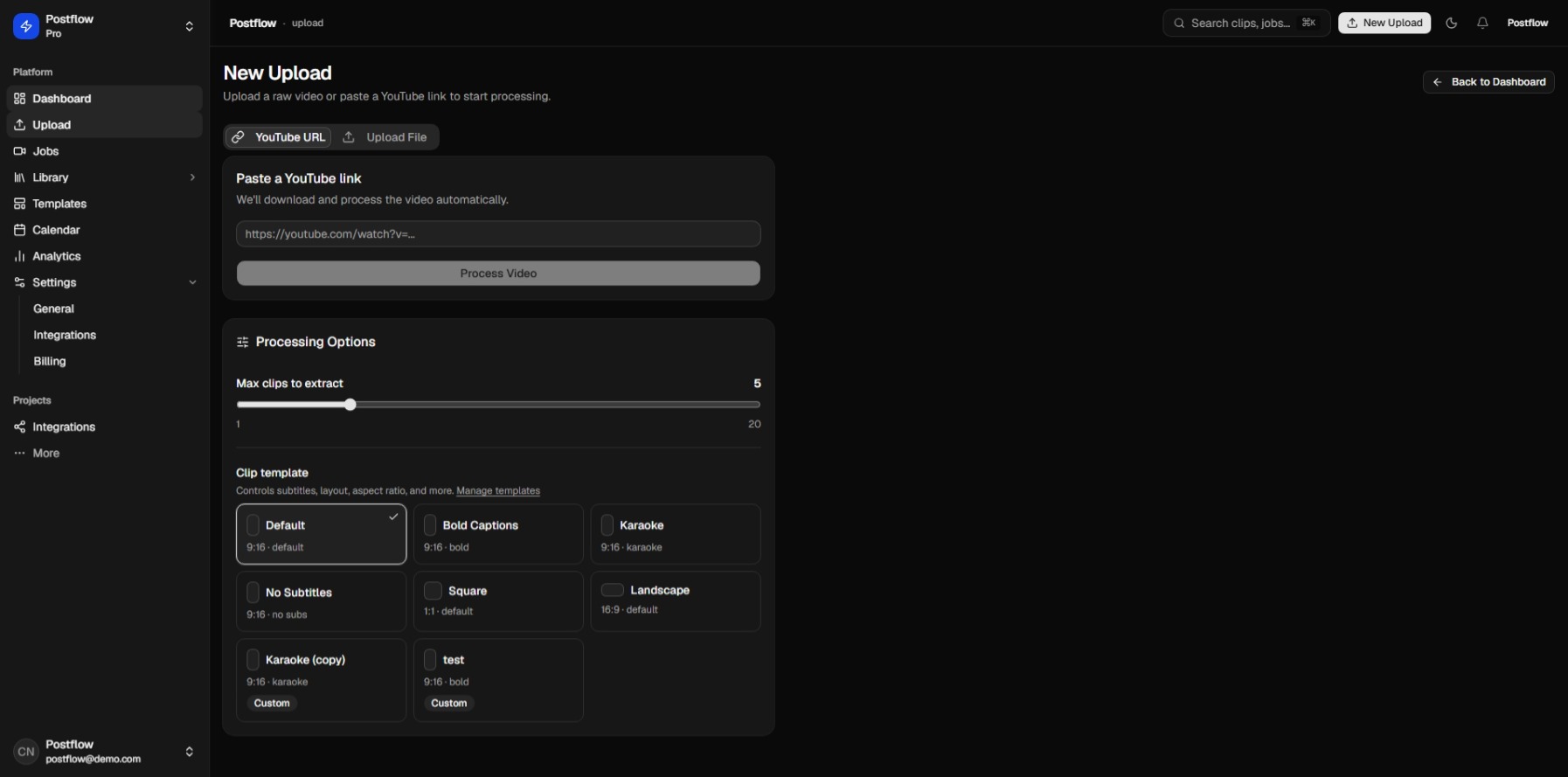This screenshot has height=777, width=1568.
Task: Select the Square template
Action: click(498, 601)
